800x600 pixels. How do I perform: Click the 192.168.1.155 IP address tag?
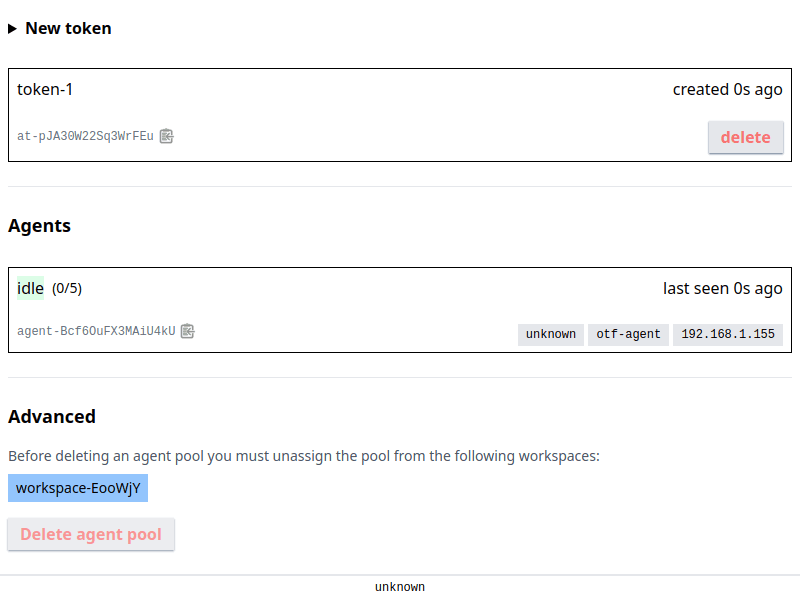[728, 335]
